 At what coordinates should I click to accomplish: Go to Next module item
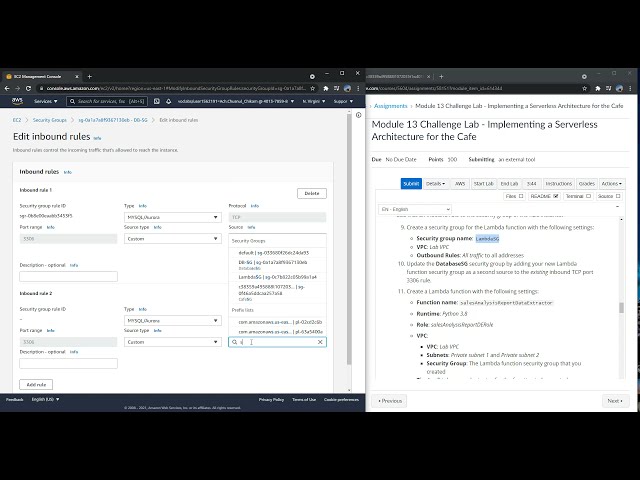coord(616,401)
